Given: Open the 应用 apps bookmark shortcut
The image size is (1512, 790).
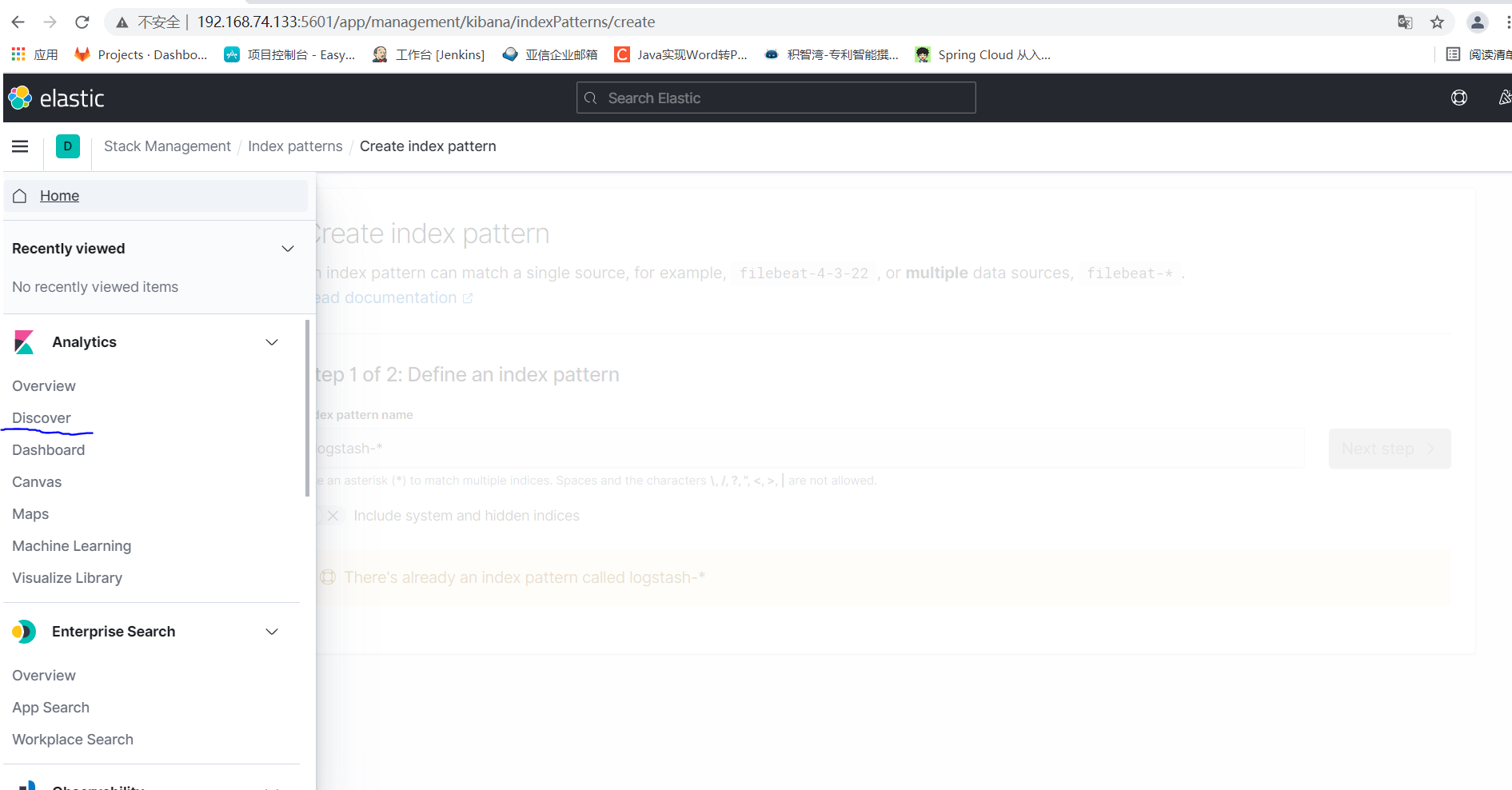Looking at the screenshot, I should 34,54.
